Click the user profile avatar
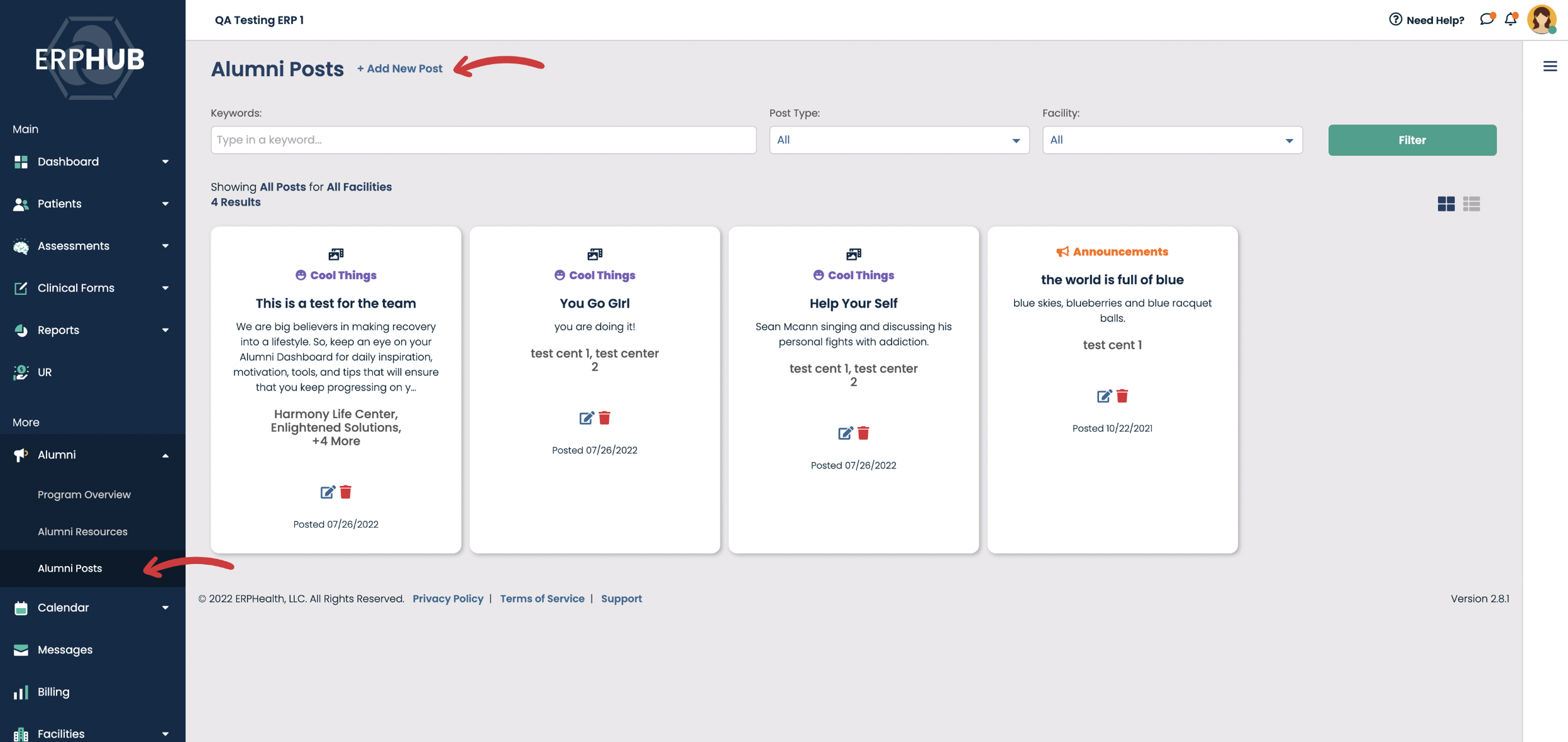This screenshot has width=1568, height=742. point(1541,19)
